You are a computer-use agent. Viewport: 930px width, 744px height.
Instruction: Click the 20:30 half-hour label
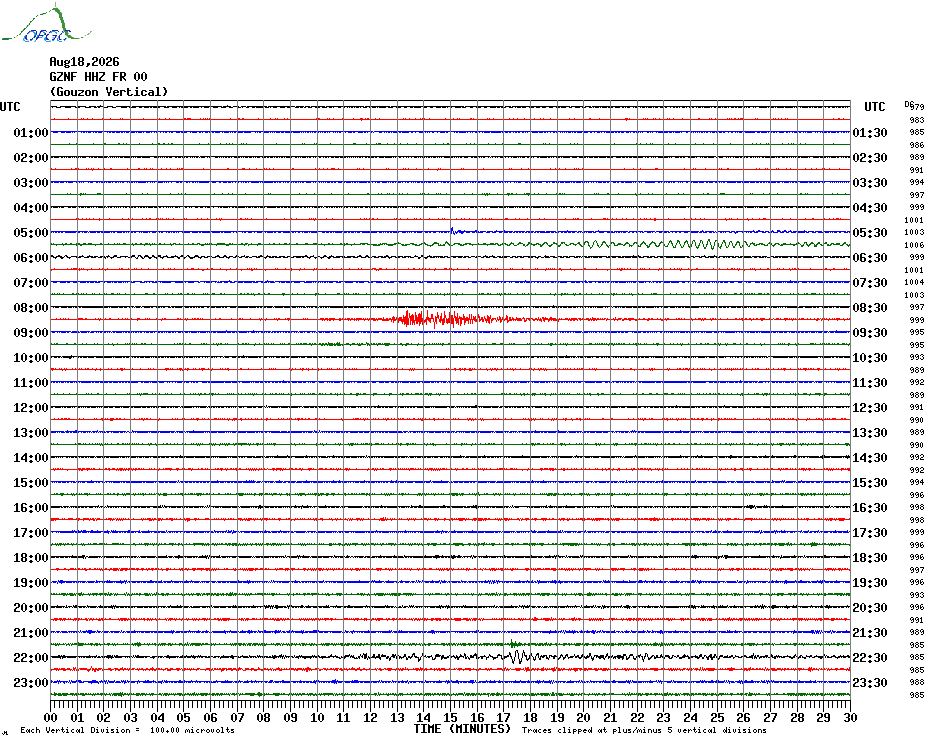(x=870, y=608)
